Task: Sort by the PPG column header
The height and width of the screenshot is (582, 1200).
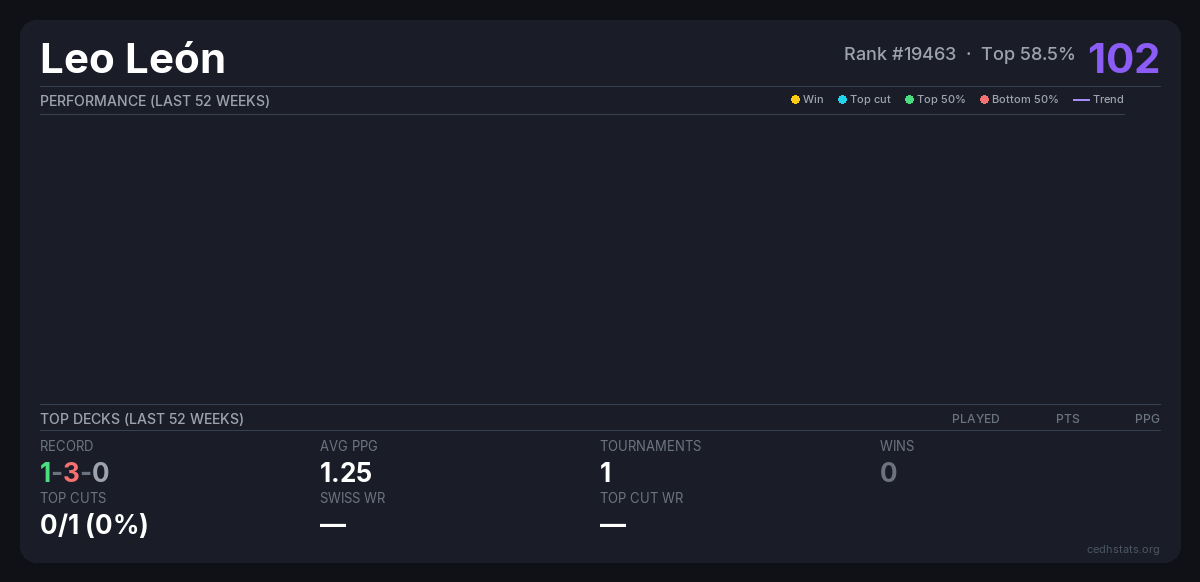Action: click(1147, 419)
